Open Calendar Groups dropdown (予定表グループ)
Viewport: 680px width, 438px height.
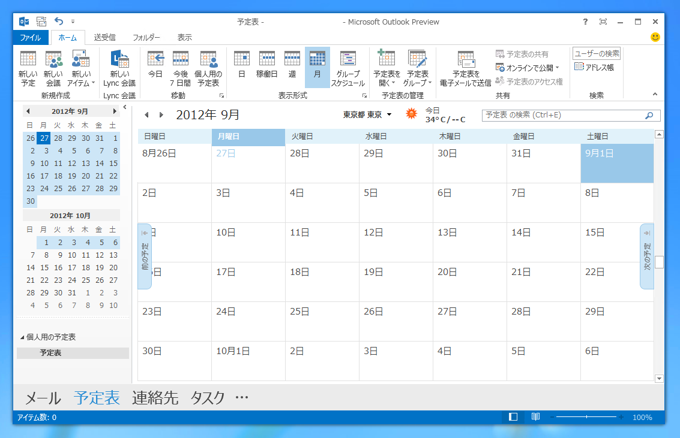(x=417, y=68)
